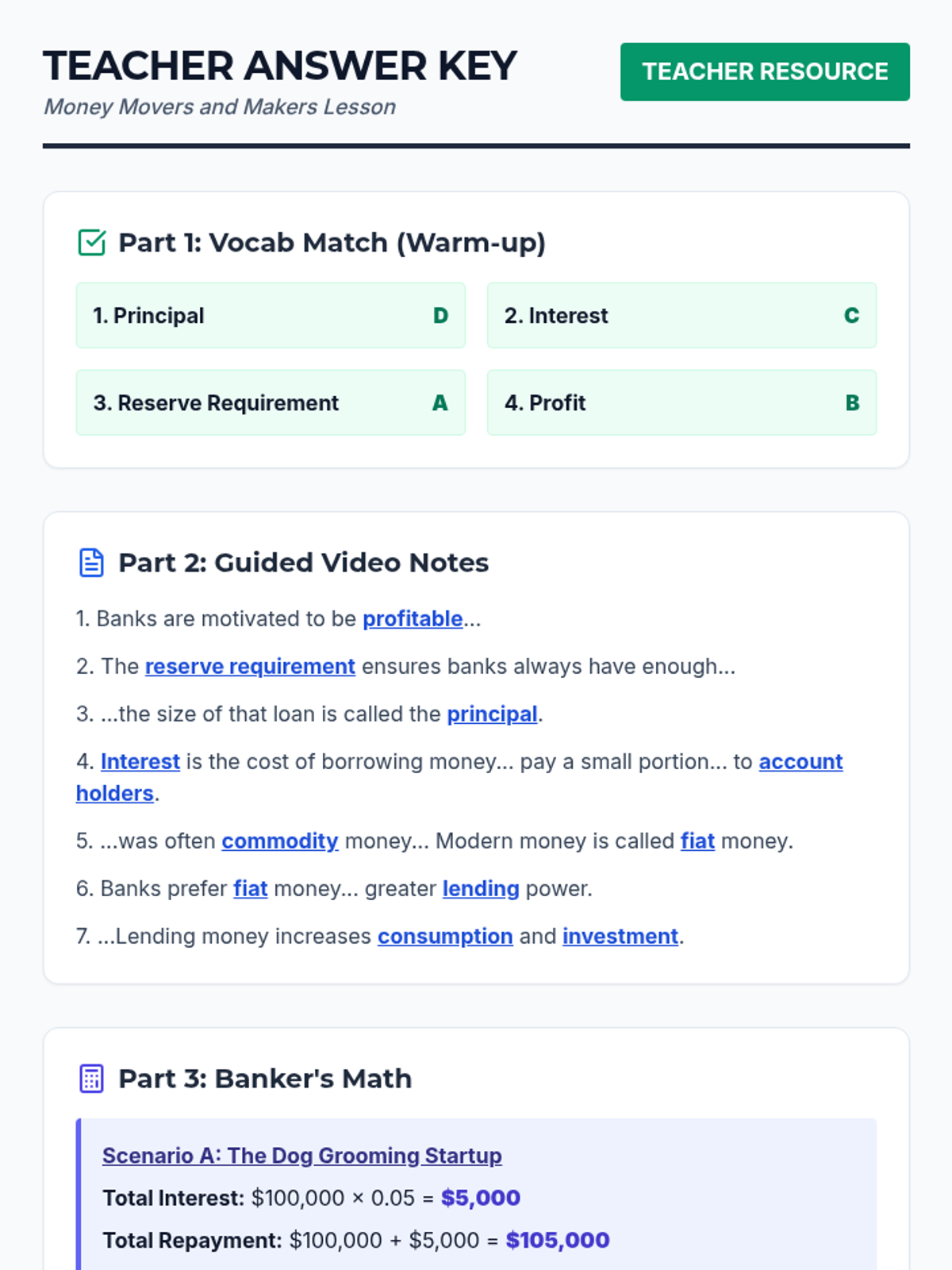
Task: Select the 3. Reserve Requirement card
Action: pyautogui.click(x=271, y=403)
